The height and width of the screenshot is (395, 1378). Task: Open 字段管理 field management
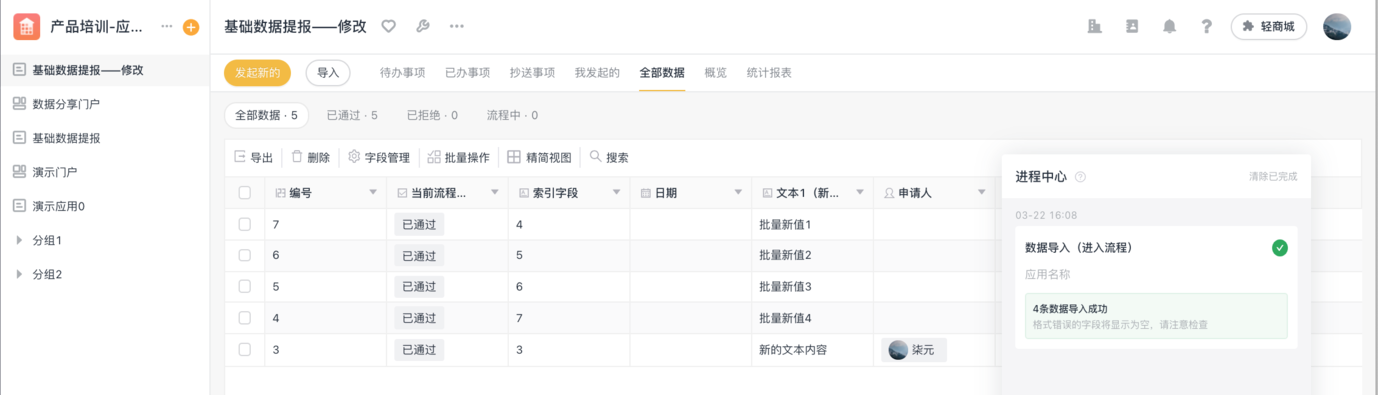[379, 157]
